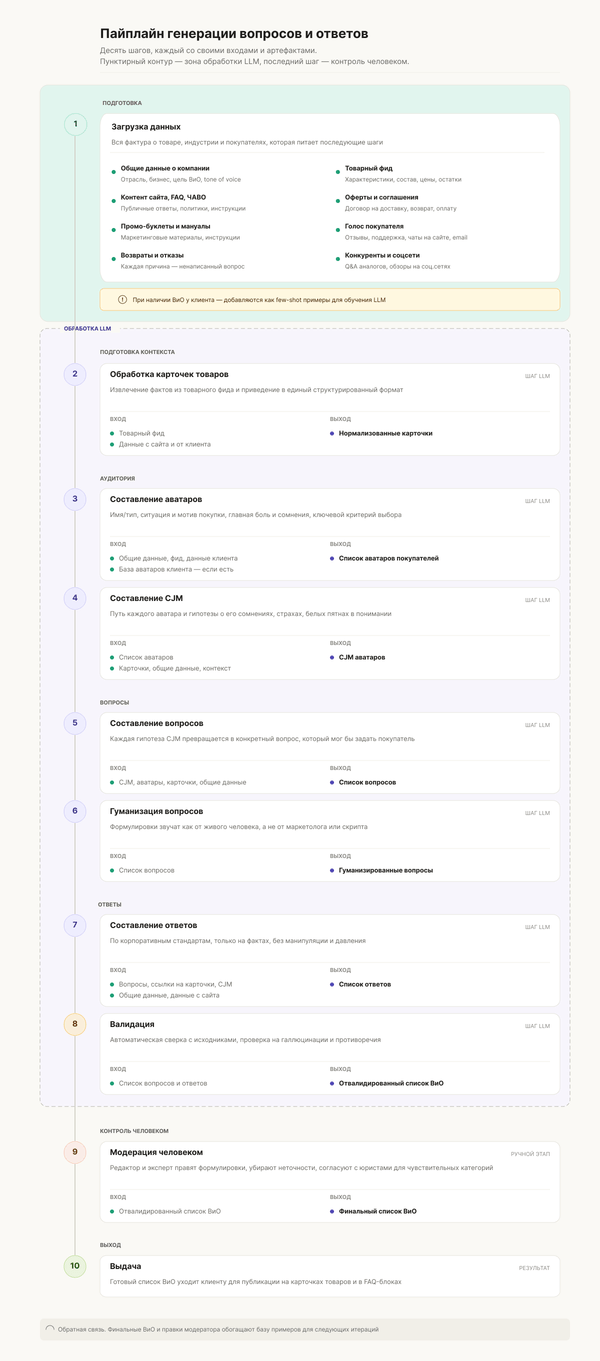Select "Голос покупателя" in the data list
This screenshot has width=600, height=1361.
click(x=374, y=226)
